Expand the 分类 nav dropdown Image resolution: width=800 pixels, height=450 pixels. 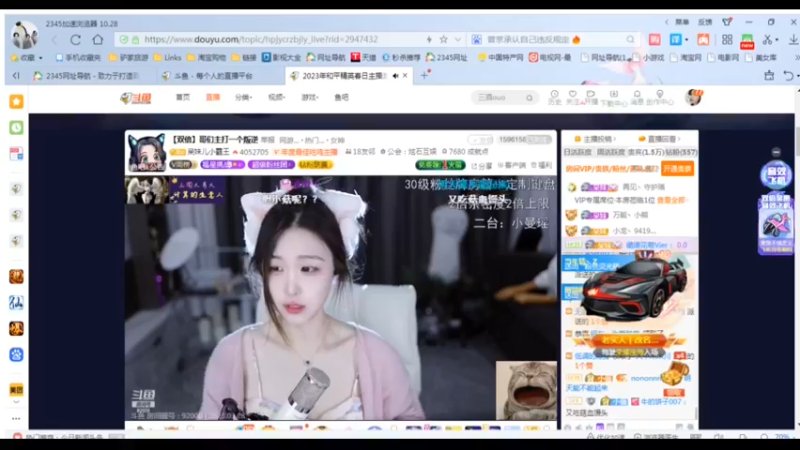tap(243, 97)
